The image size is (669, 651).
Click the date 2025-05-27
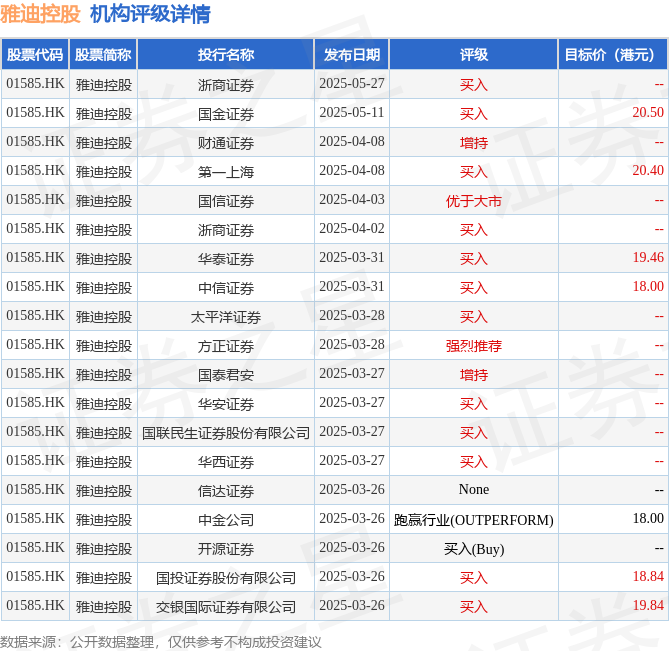[x=352, y=84]
